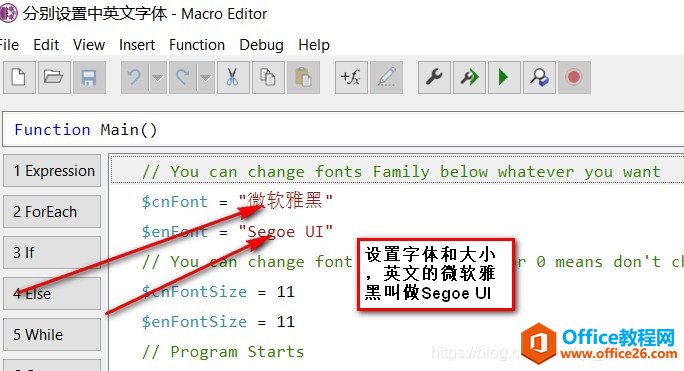
Task: Click the Function Main() header field
Action: tap(343, 130)
